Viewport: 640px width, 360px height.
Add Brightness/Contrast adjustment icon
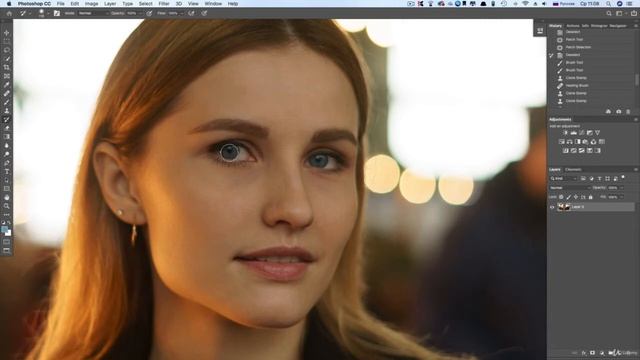click(x=565, y=133)
